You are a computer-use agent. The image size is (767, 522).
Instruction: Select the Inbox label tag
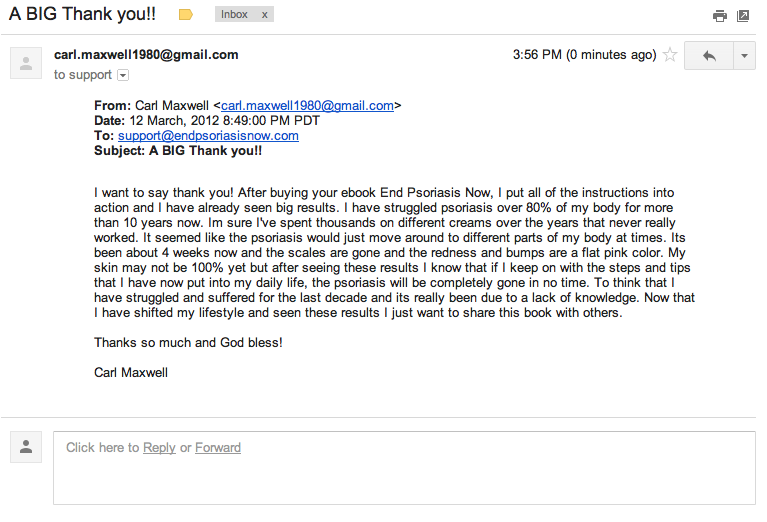pos(234,15)
